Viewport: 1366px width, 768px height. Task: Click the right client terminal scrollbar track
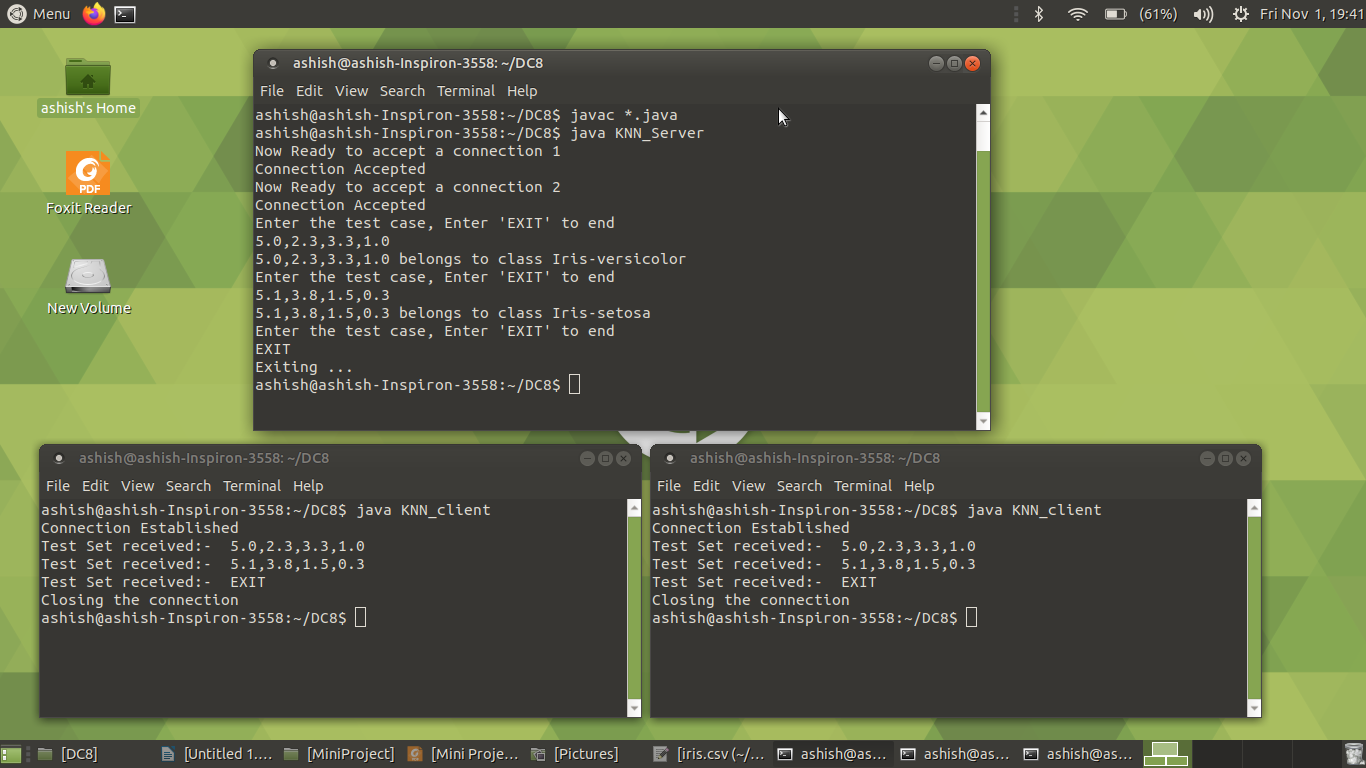pyautogui.click(x=1255, y=608)
